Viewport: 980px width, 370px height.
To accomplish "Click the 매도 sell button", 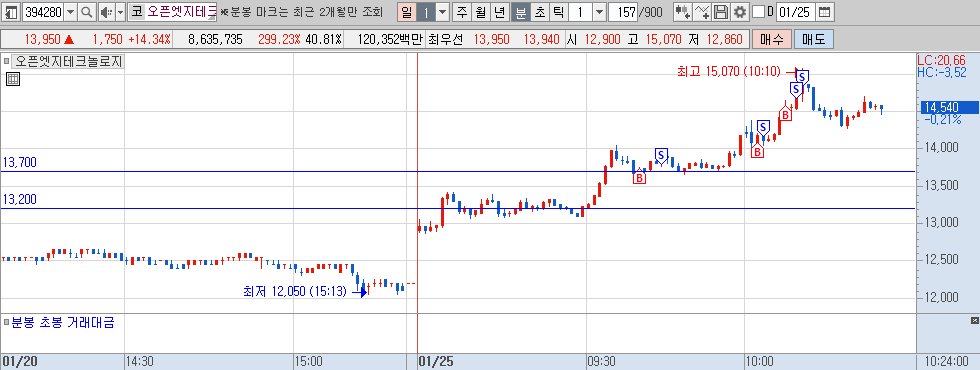I will [x=814, y=39].
